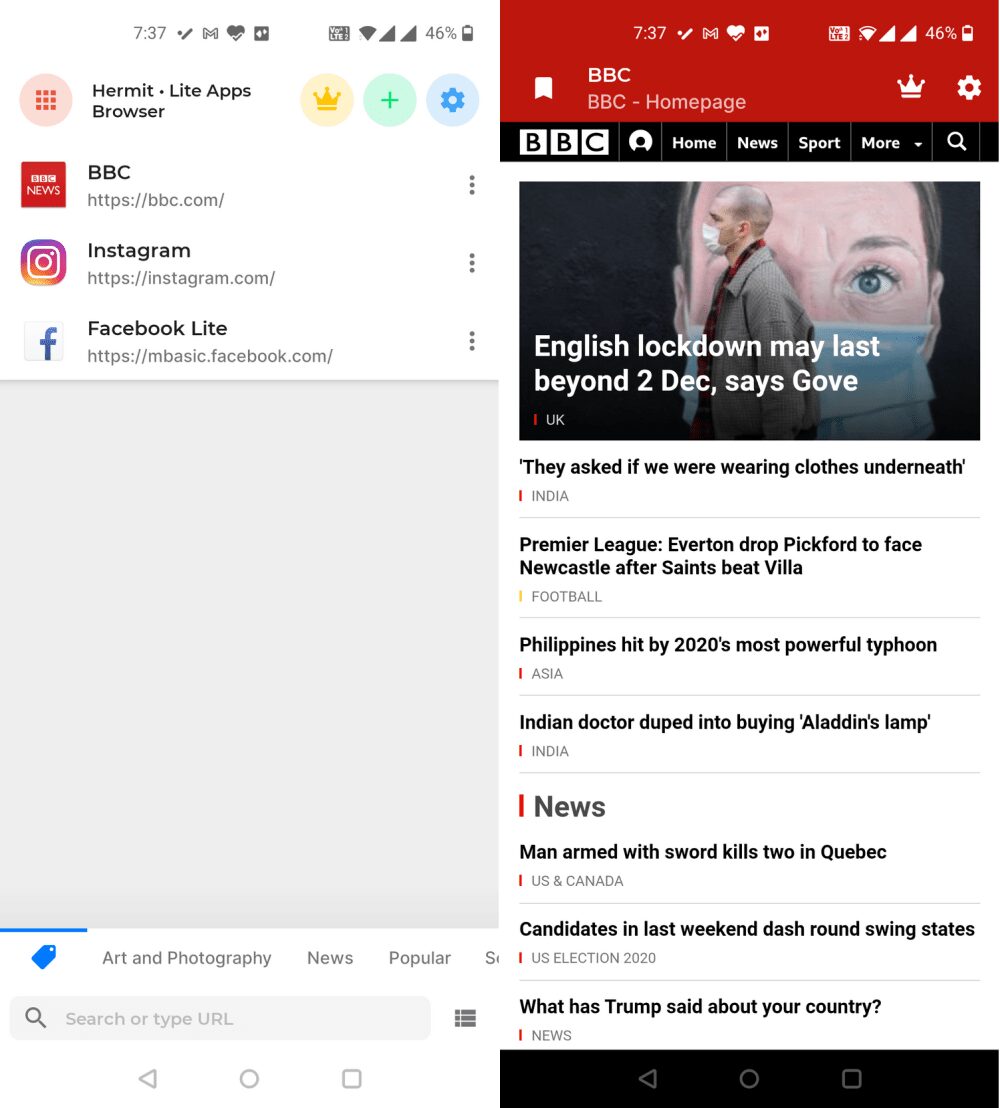Open English lockdown headline image story
Screen dimensions: 1000x1108
point(749,311)
